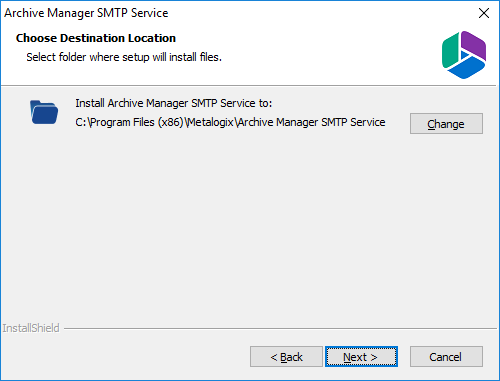This screenshot has width=500, height=381.
Task: Click the blue folder icon
Action: [44, 112]
